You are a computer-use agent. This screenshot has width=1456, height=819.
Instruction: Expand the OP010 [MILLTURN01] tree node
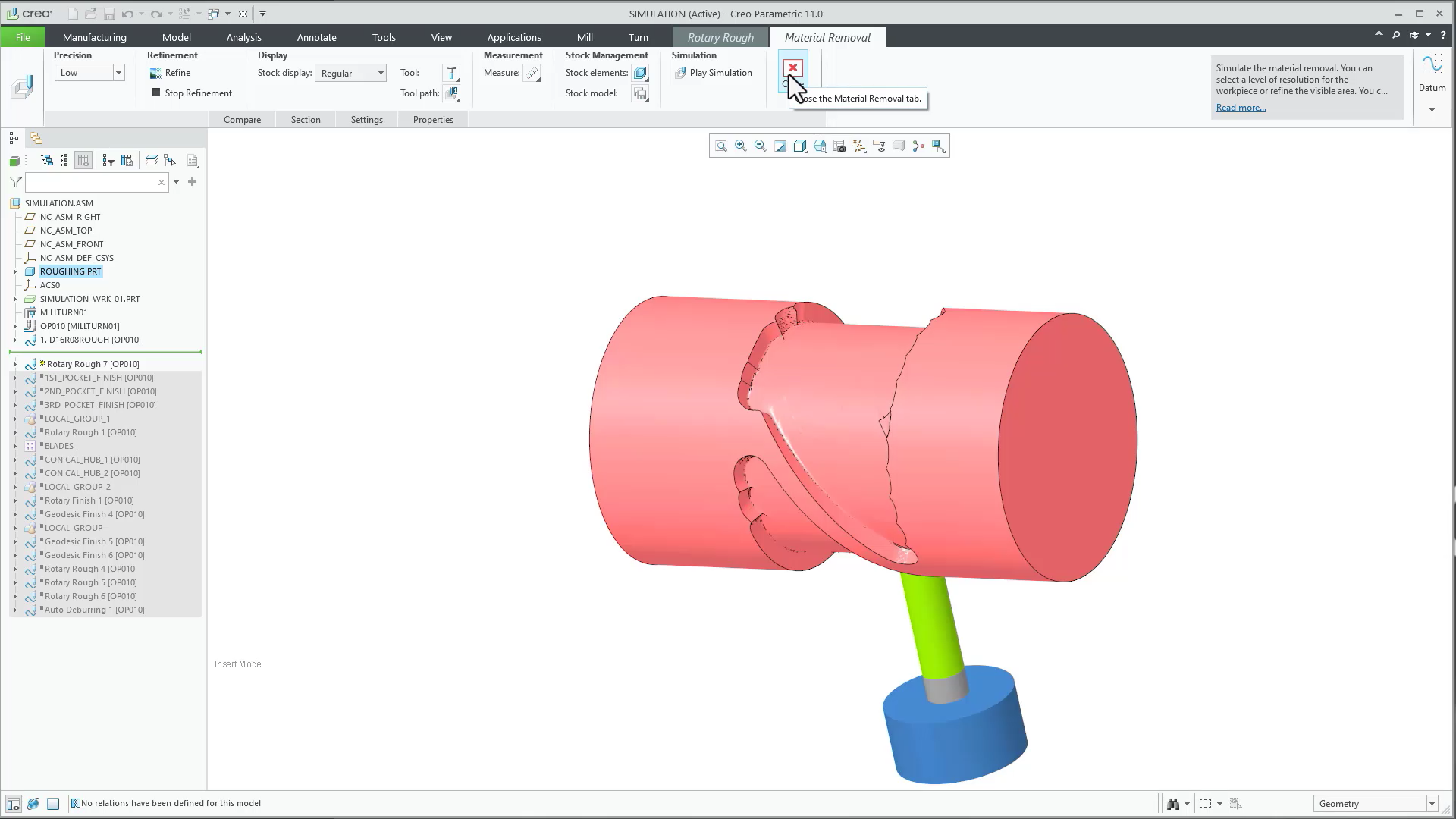point(14,326)
